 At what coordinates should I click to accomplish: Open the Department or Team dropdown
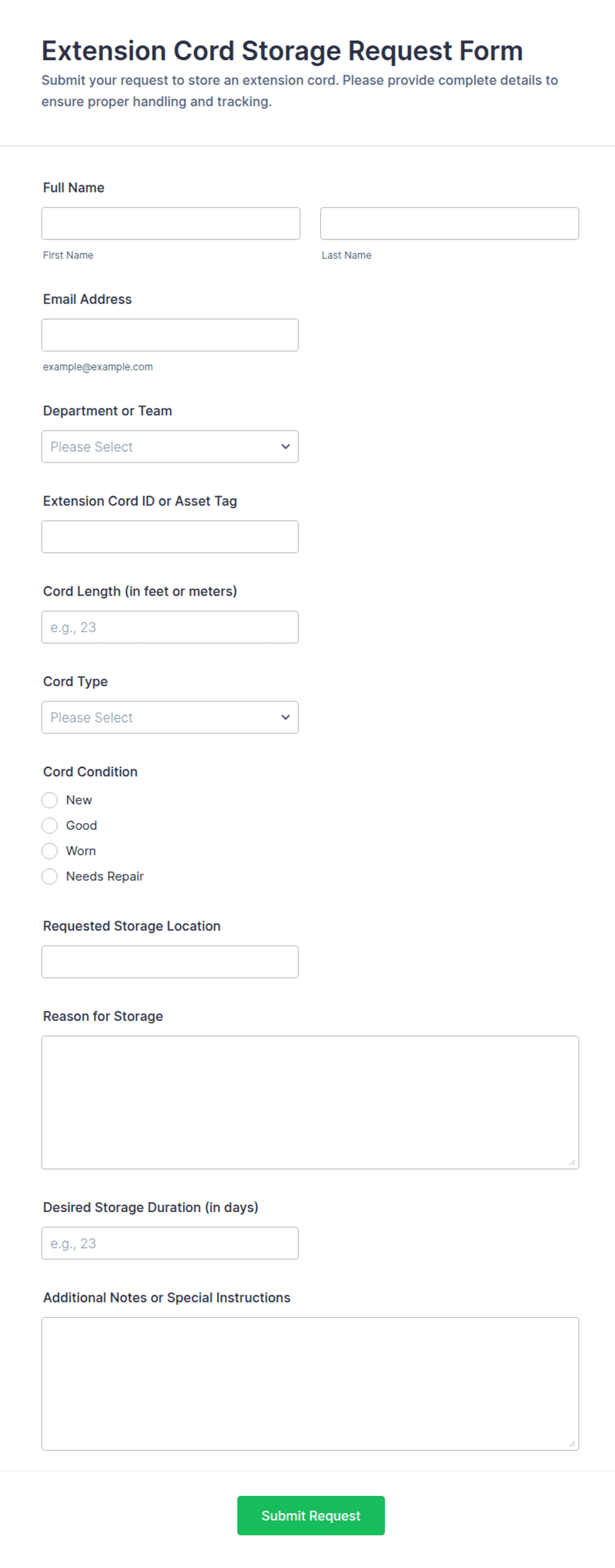[170, 447]
